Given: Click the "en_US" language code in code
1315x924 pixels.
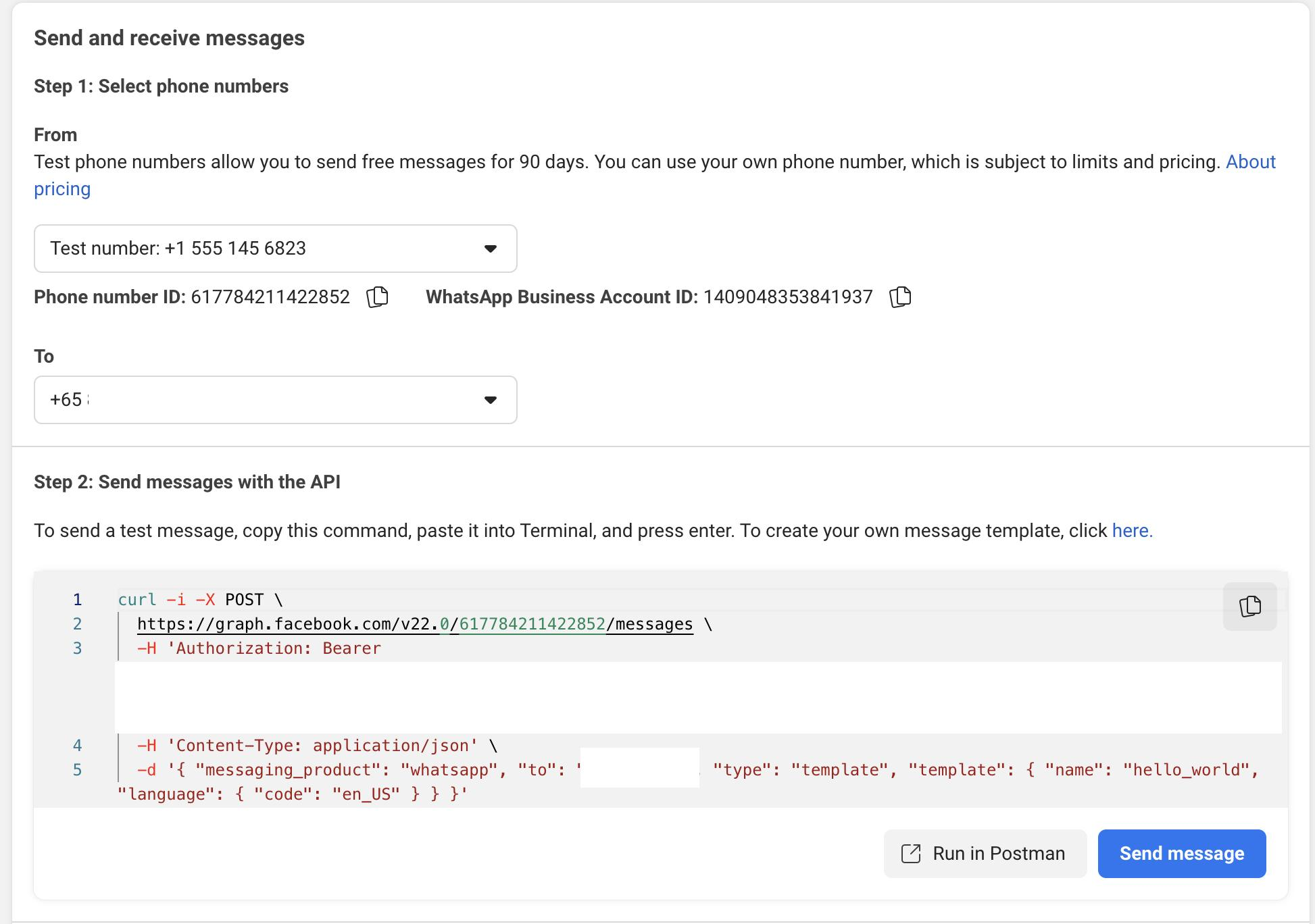Looking at the screenshot, I should click(366, 794).
